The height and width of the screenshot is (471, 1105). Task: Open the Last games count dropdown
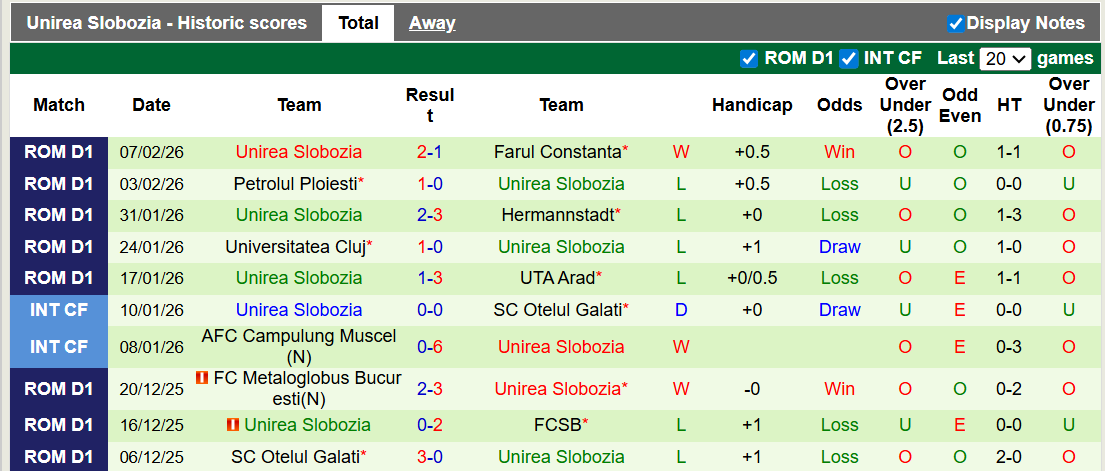tap(1005, 58)
